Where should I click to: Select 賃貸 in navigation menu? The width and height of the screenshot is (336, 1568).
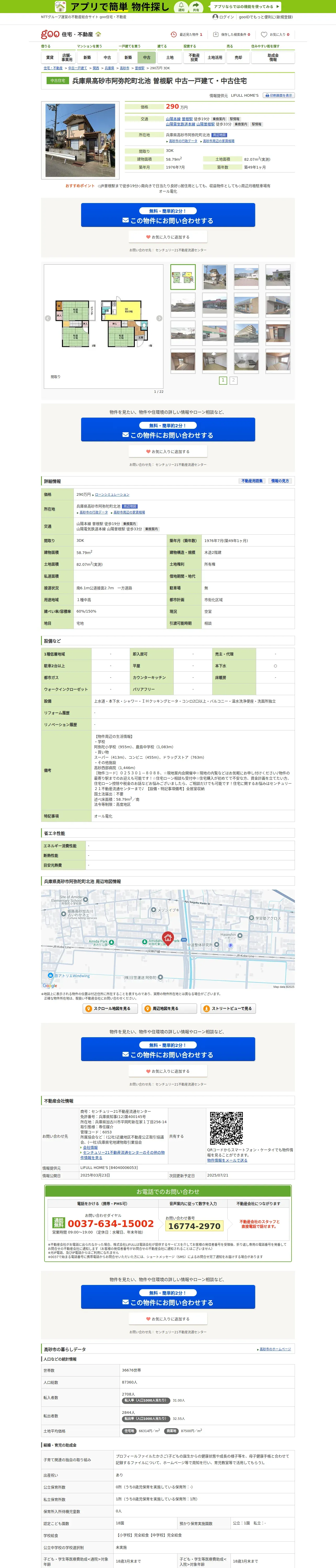(x=50, y=57)
